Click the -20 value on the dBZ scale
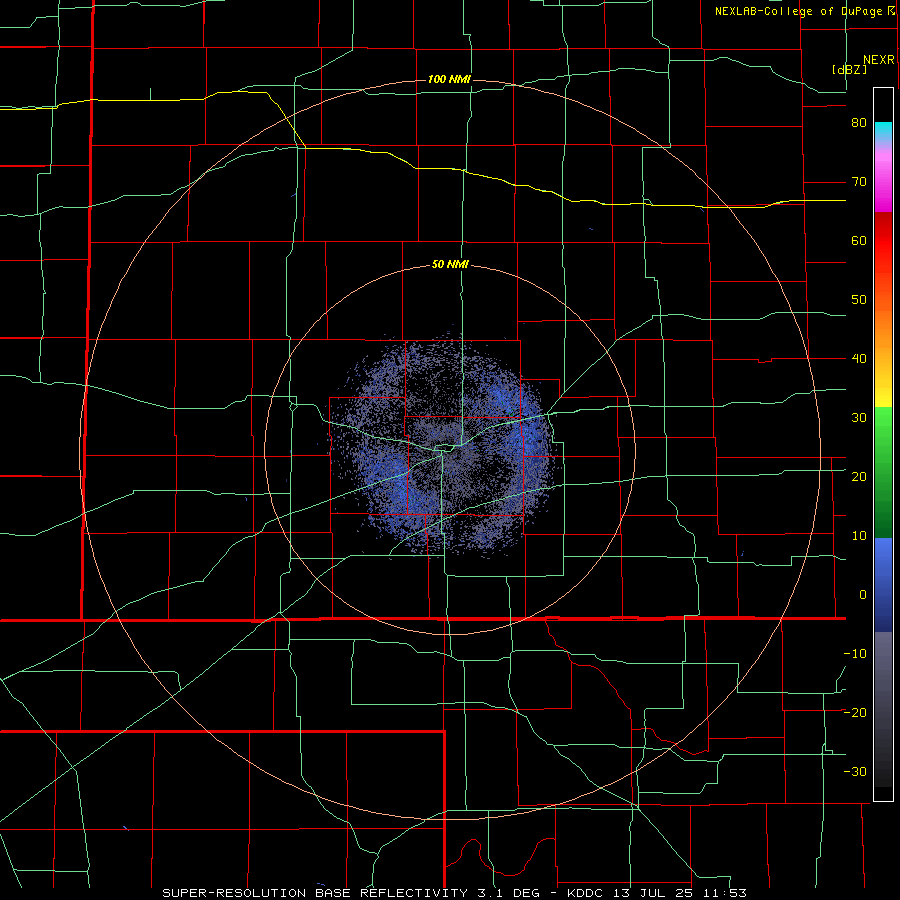The height and width of the screenshot is (900, 900). pos(855,712)
